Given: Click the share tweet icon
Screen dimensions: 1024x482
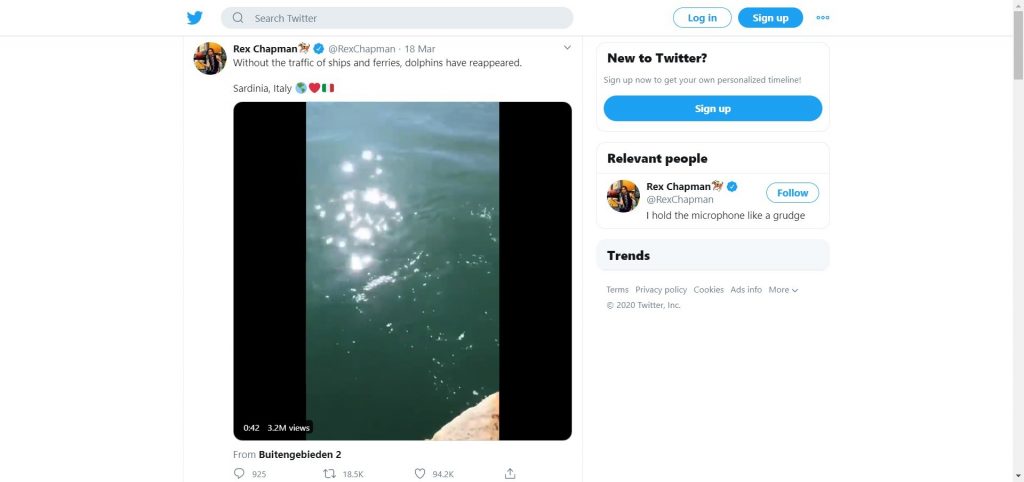Looking at the screenshot, I should (510, 473).
